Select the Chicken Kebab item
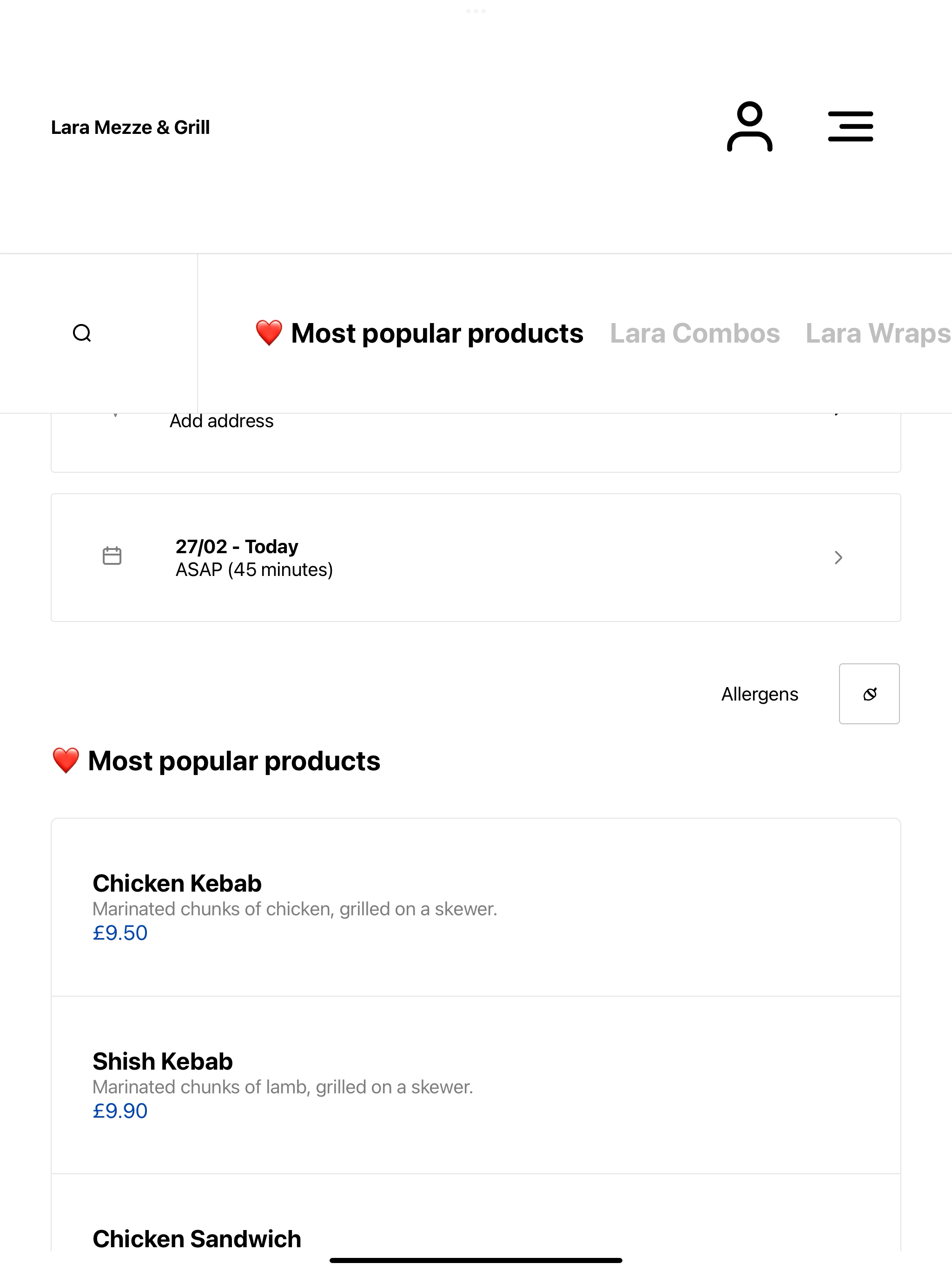952x1270 pixels. (x=476, y=907)
